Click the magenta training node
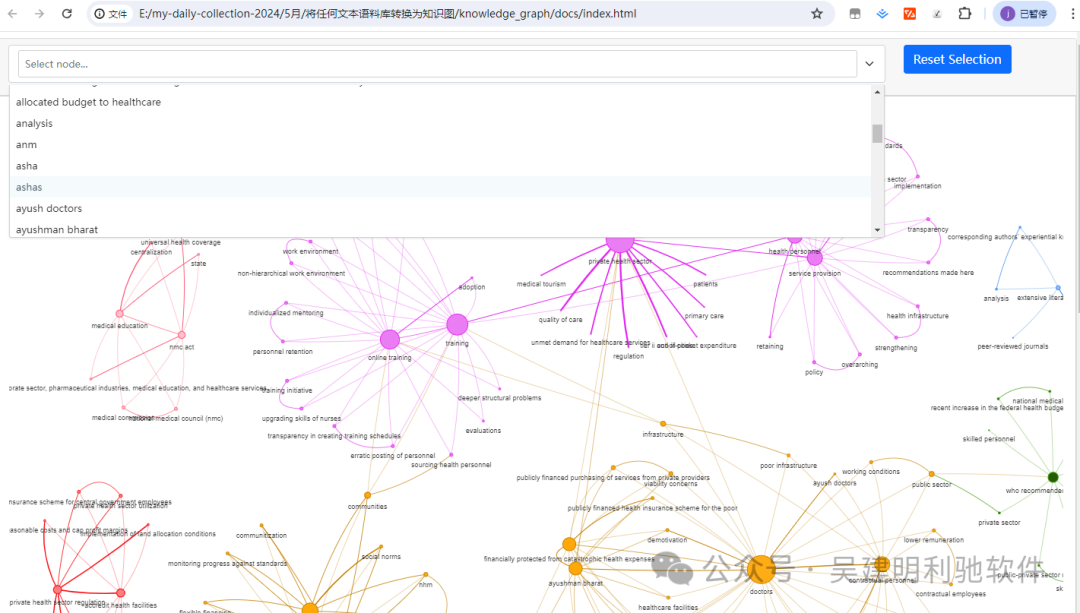The width and height of the screenshot is (1080, 613). 457,324
